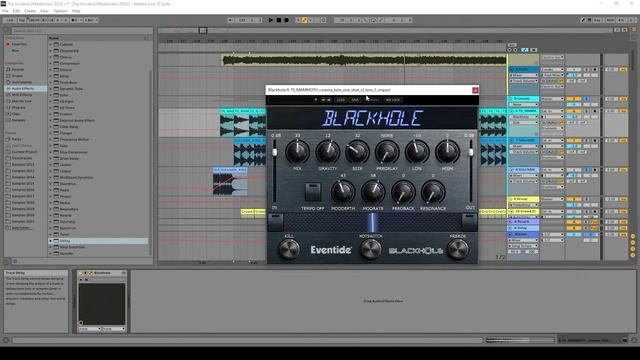Image resolution: width=640 pixels, height=360 pixels.
Task: Open the Edit menu
Action: tap(16, 11)
